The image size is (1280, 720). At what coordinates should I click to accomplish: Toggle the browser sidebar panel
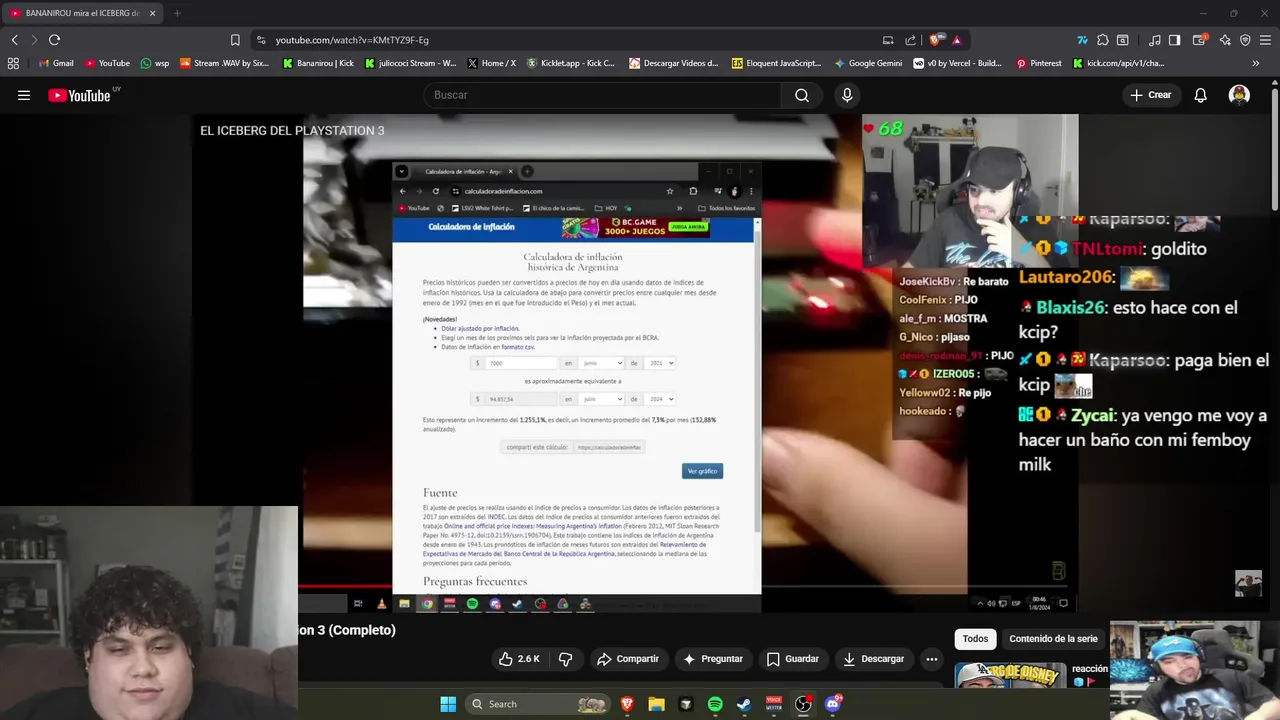(1174, 40)
